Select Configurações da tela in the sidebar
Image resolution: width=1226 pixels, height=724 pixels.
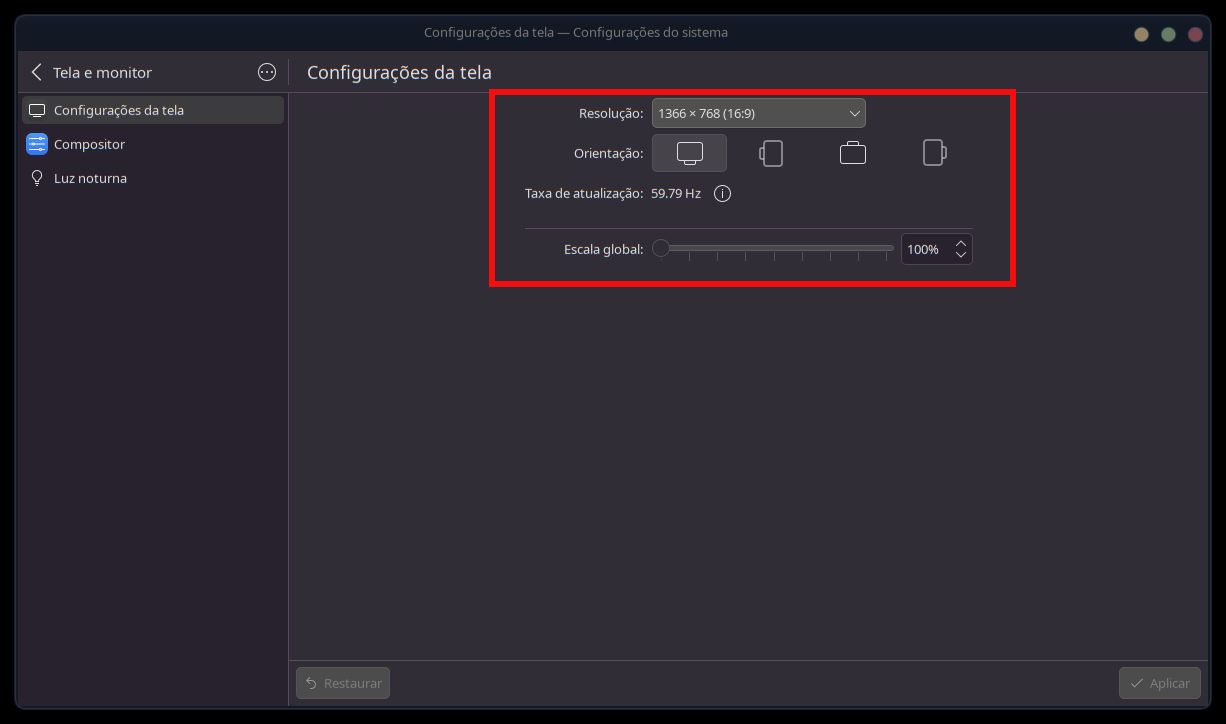[153, 110]
